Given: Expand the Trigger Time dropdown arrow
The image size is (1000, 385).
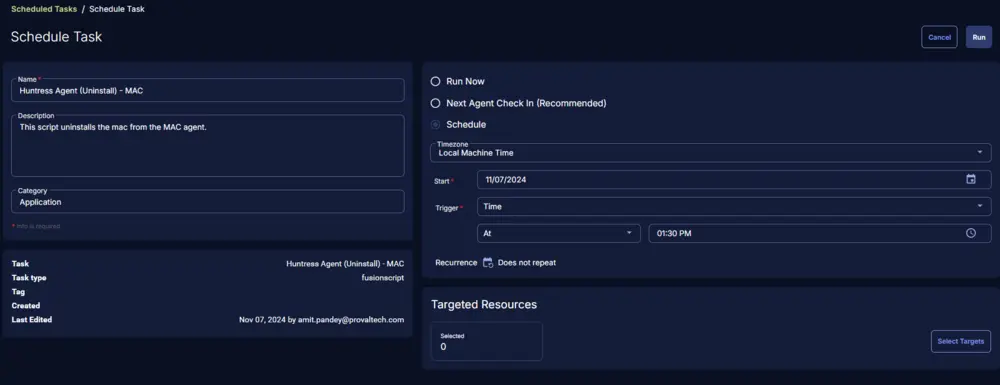Looking at the screenshot, I should [980, 207].
